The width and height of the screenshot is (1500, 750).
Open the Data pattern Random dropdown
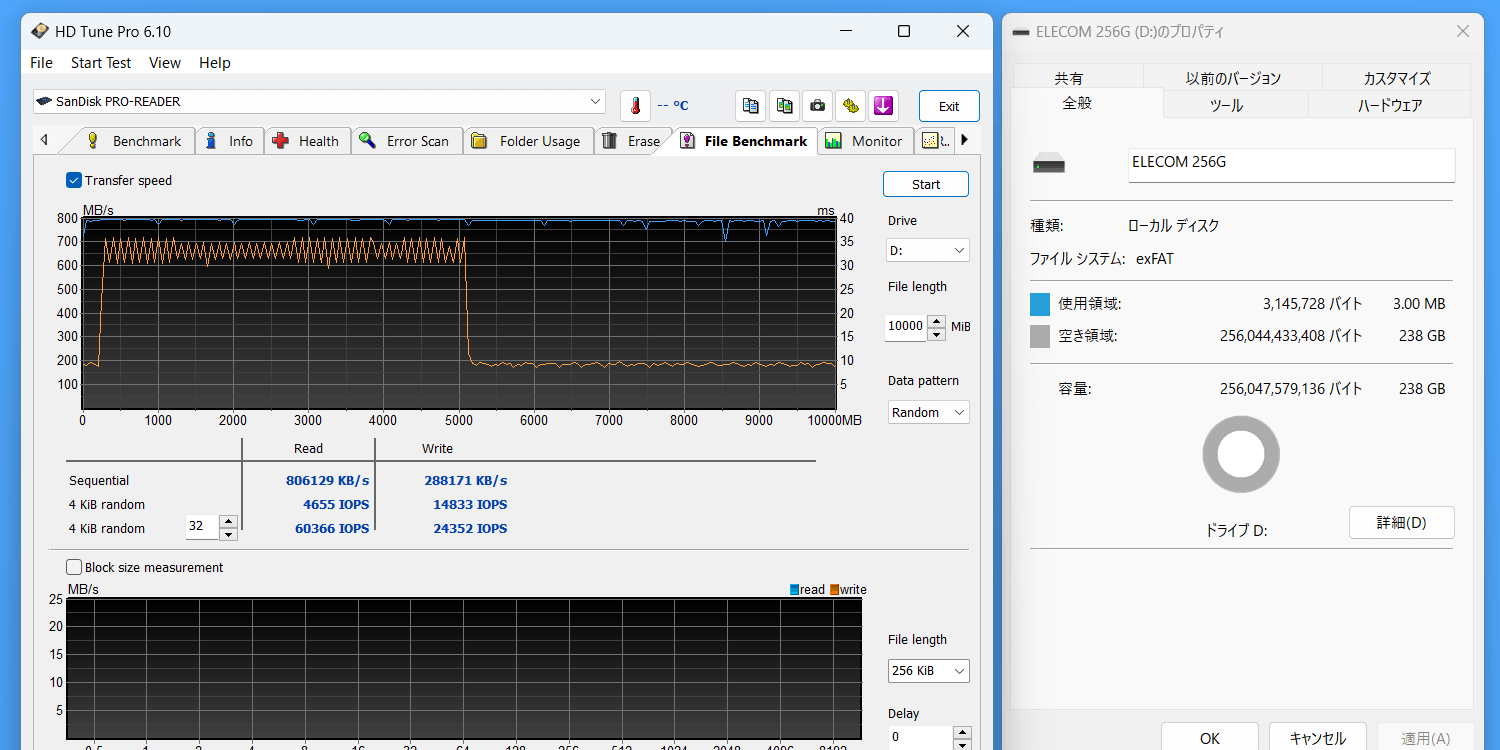coord(928,412)
